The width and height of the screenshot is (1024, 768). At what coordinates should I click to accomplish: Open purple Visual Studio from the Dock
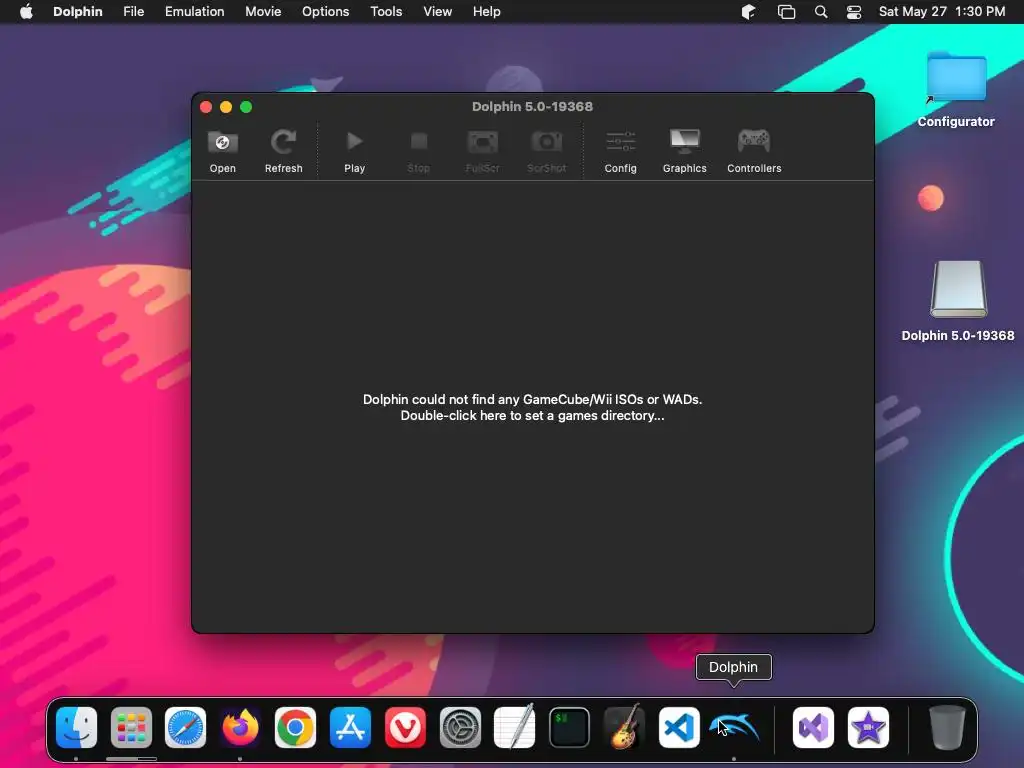[813, 727]
